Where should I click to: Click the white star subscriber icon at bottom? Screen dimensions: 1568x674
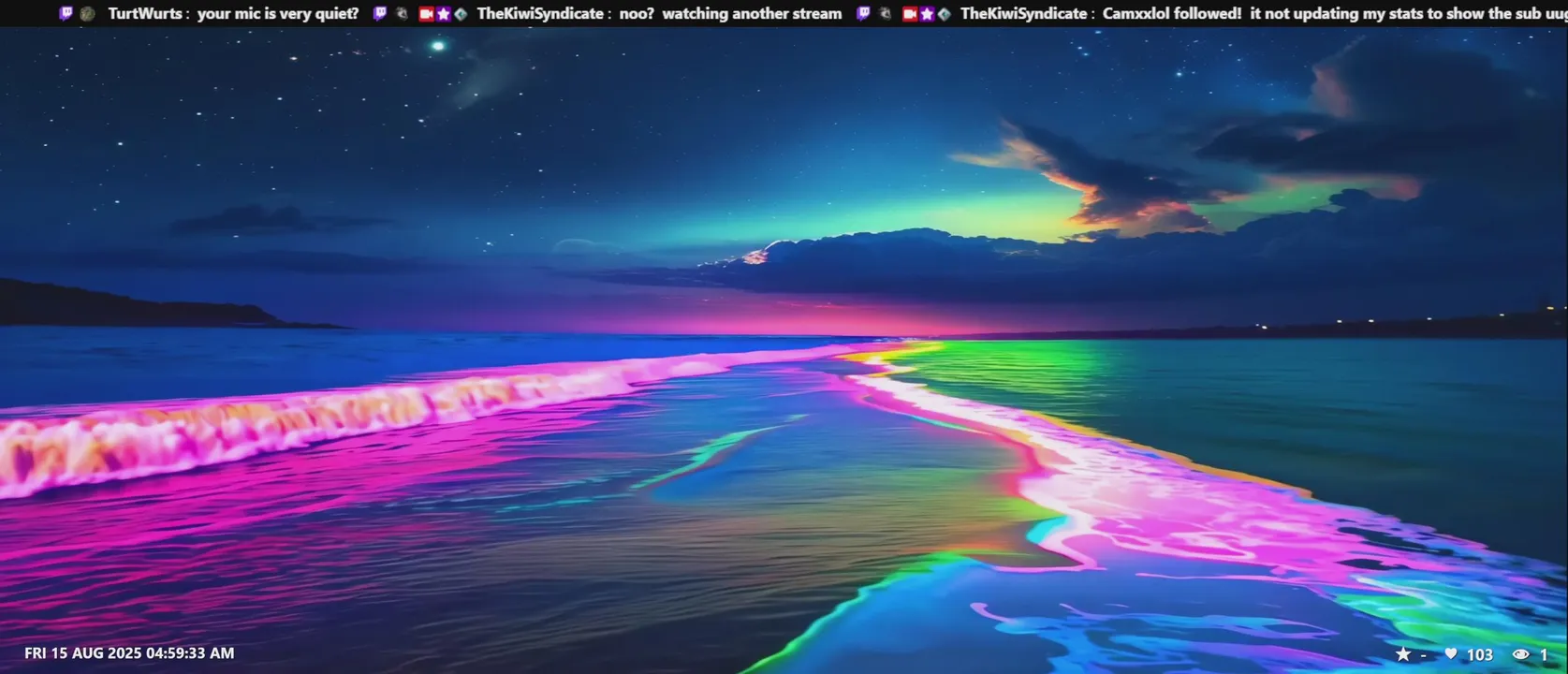pos(1403,654)
